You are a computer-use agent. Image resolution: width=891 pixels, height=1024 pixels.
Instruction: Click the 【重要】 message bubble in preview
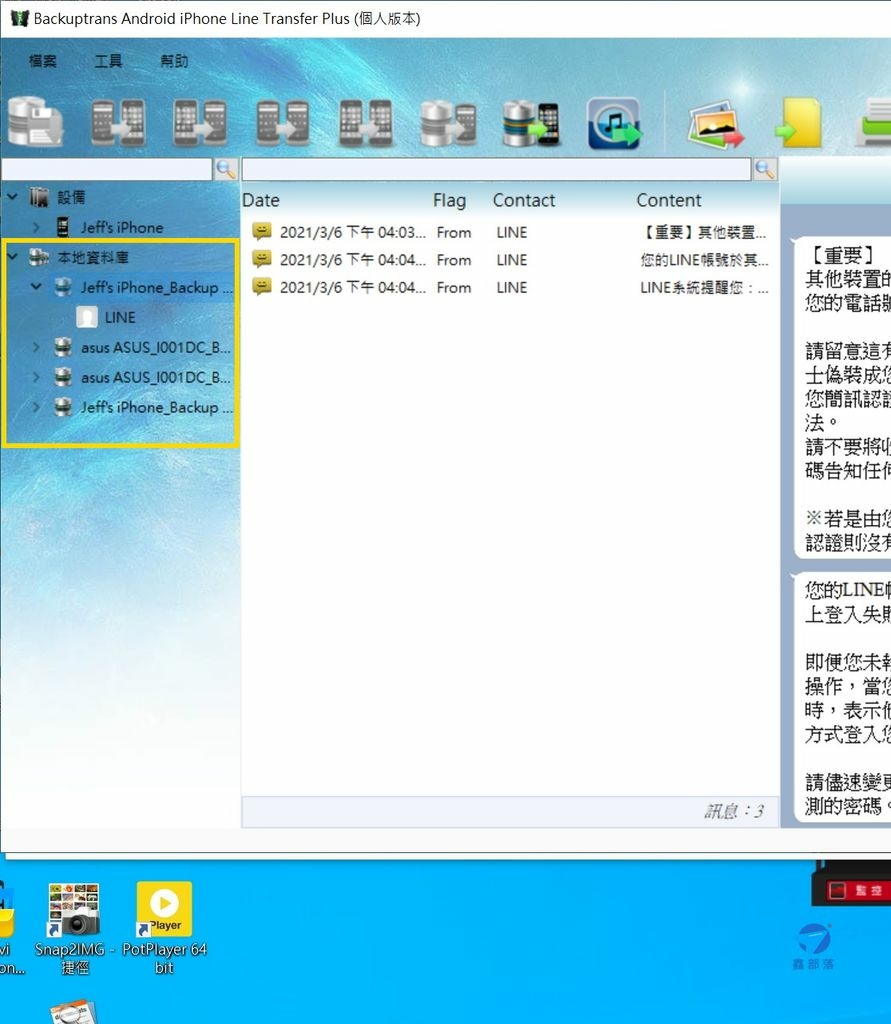843,398
